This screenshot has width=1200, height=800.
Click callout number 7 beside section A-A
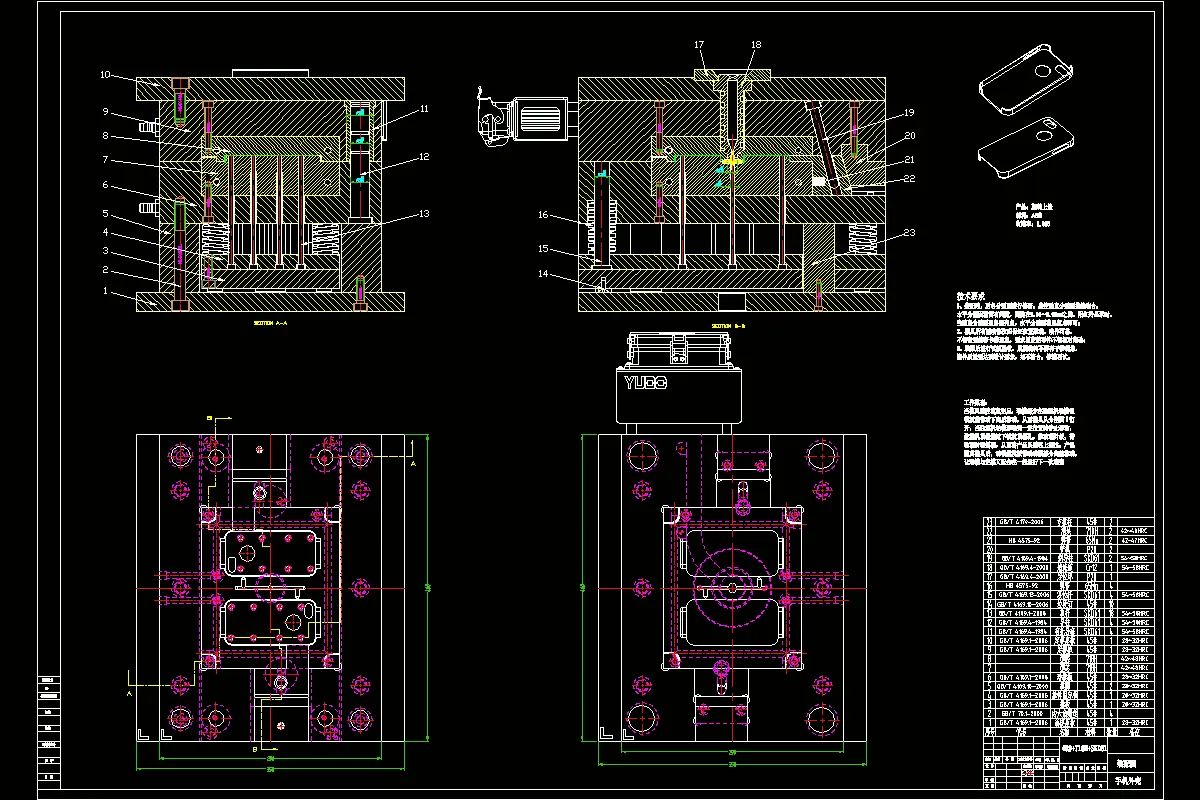[104, 160]
